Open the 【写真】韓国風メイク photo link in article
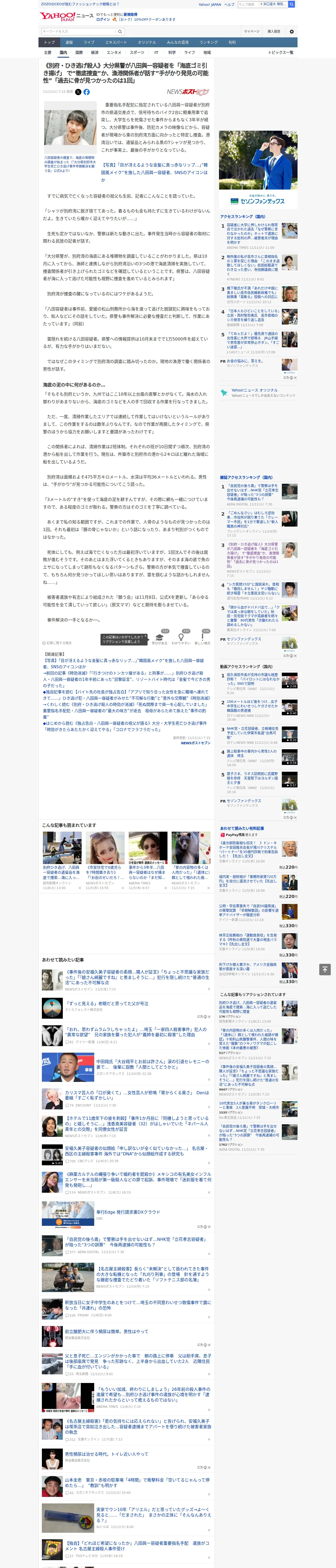336x1568 pixels. (155, 172)
